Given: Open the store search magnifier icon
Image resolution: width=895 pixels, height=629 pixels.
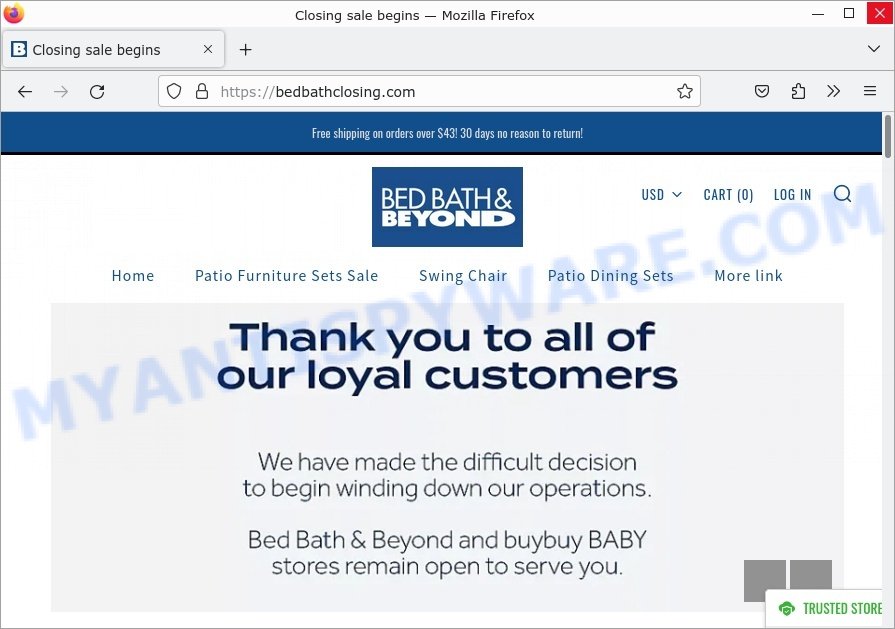Looking at the screenshot, I should point(842,194).
